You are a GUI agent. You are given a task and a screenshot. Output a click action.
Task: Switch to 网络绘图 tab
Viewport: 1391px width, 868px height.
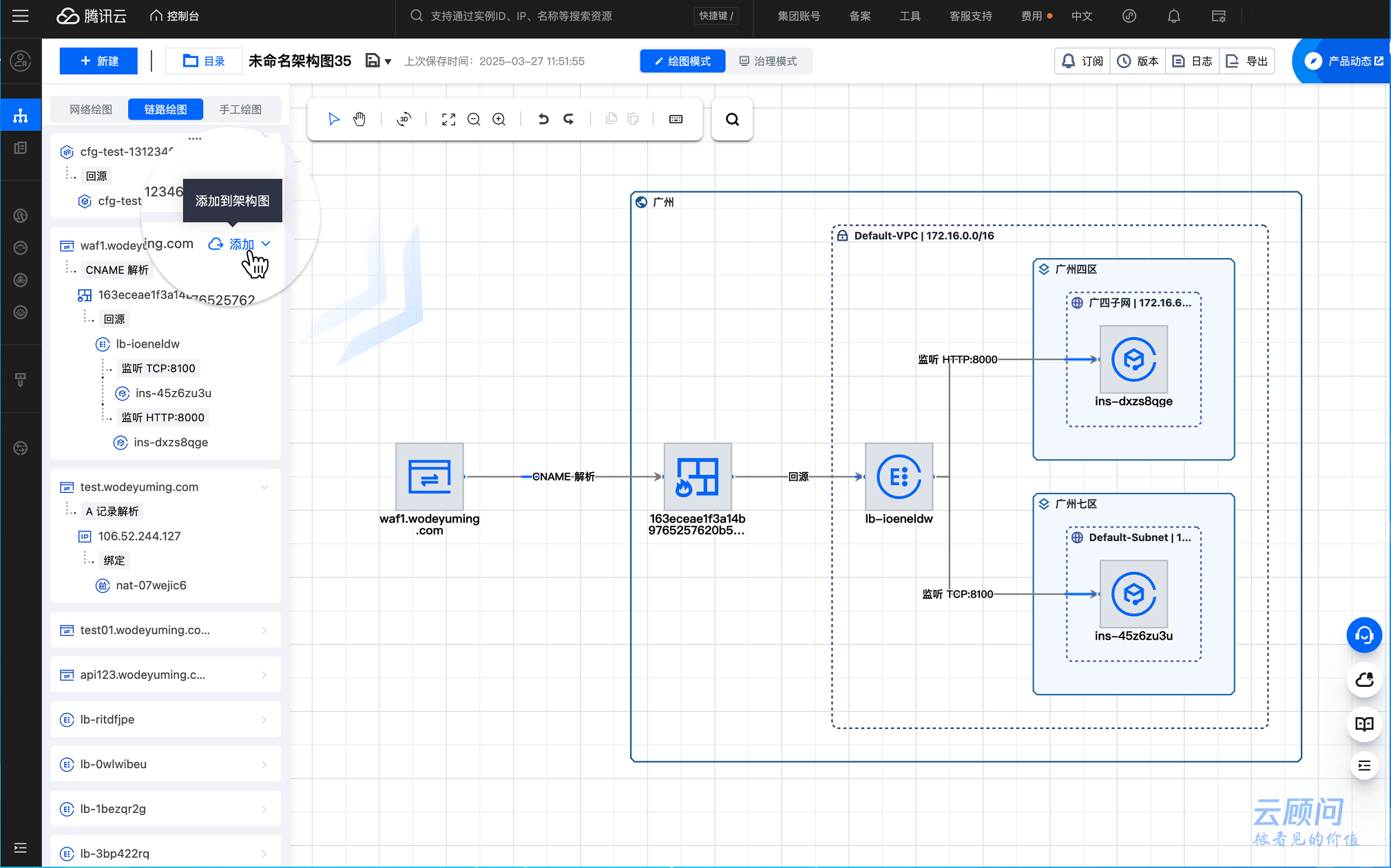tap(91, 109)
